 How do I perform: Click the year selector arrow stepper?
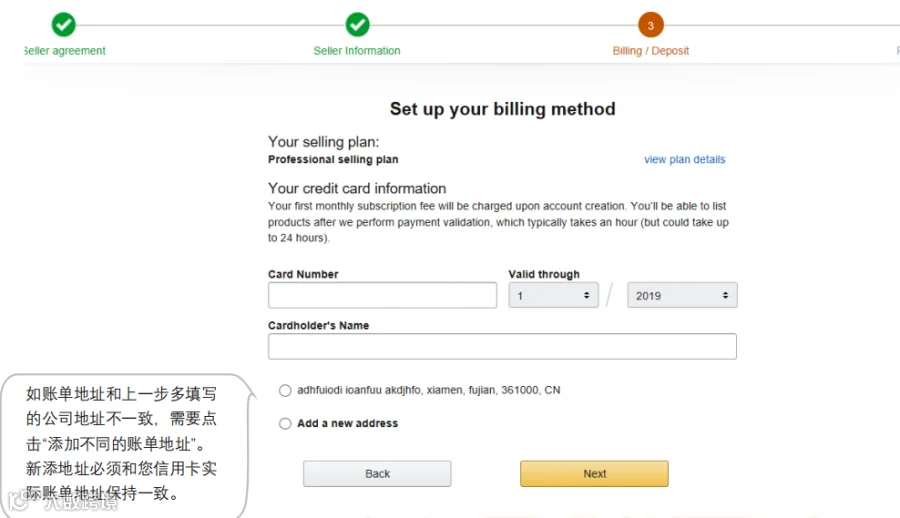tap(725, 295)
